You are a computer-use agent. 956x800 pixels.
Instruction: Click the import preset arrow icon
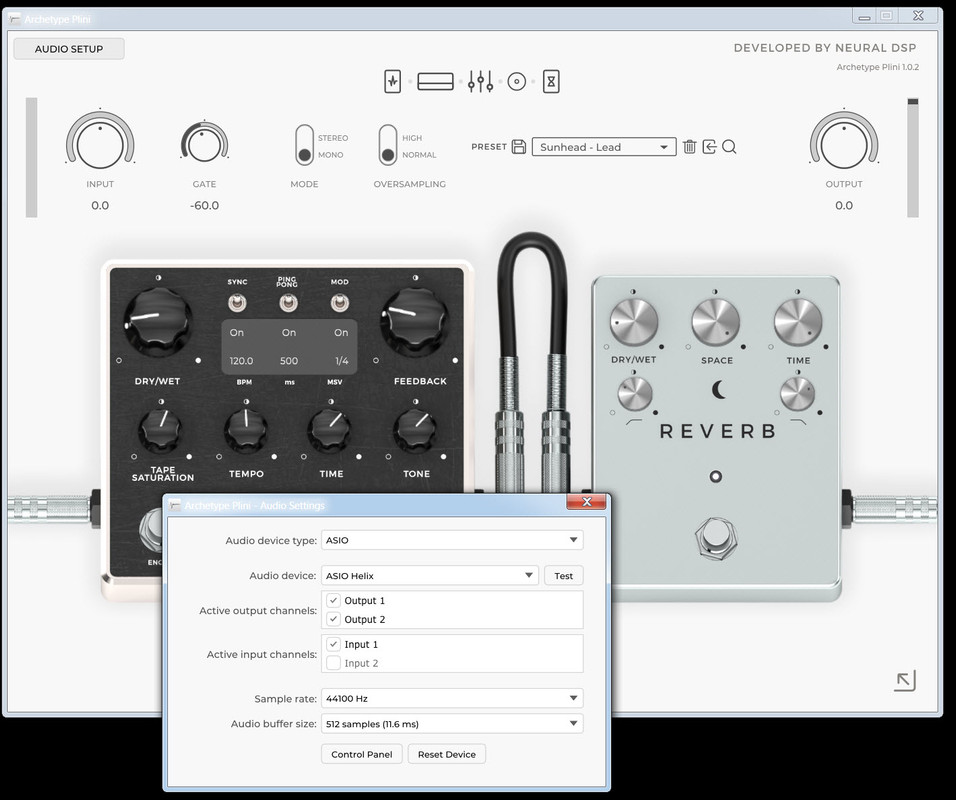[709, 147]
